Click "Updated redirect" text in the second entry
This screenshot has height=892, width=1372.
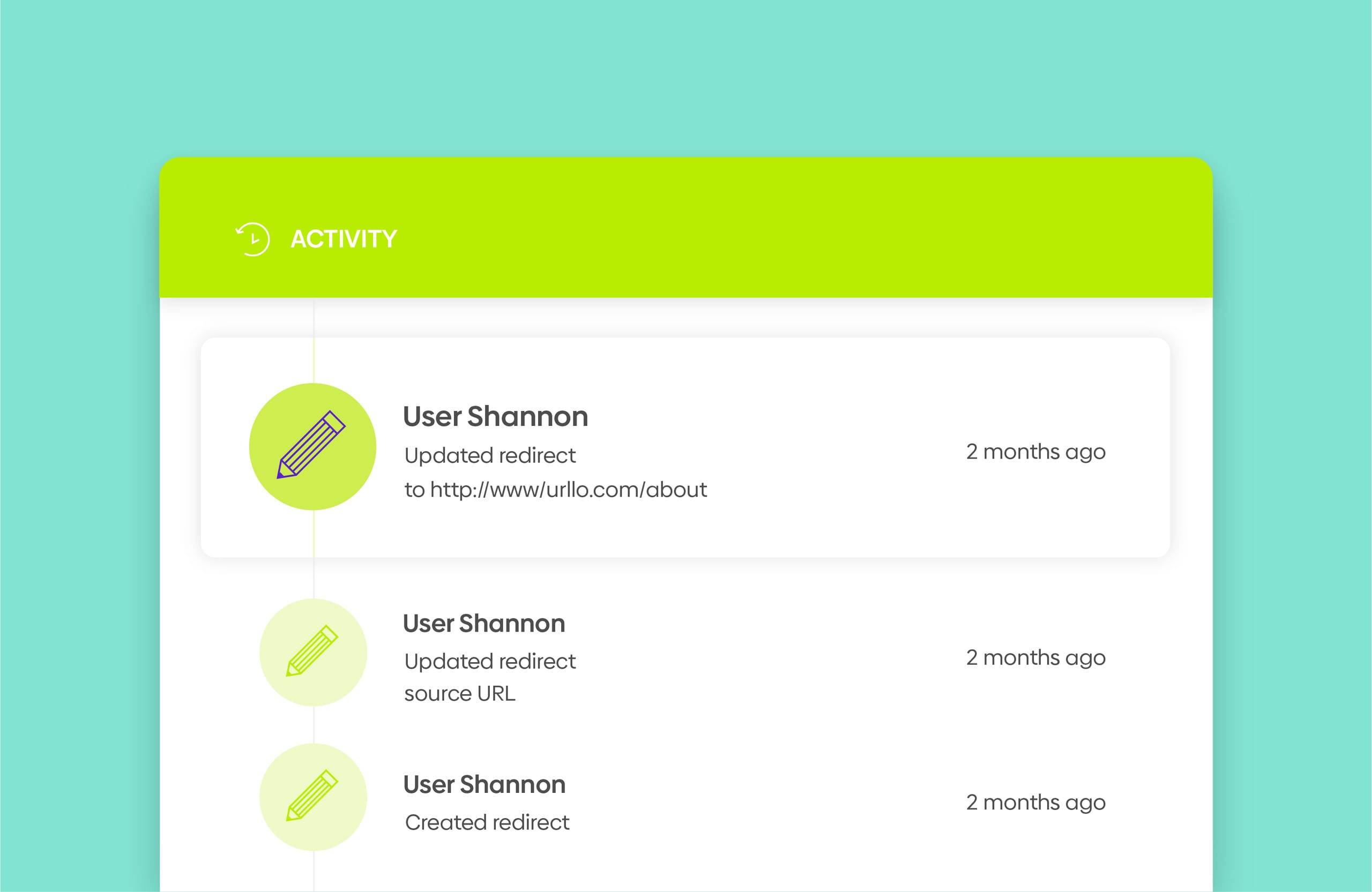pos(489,662)
